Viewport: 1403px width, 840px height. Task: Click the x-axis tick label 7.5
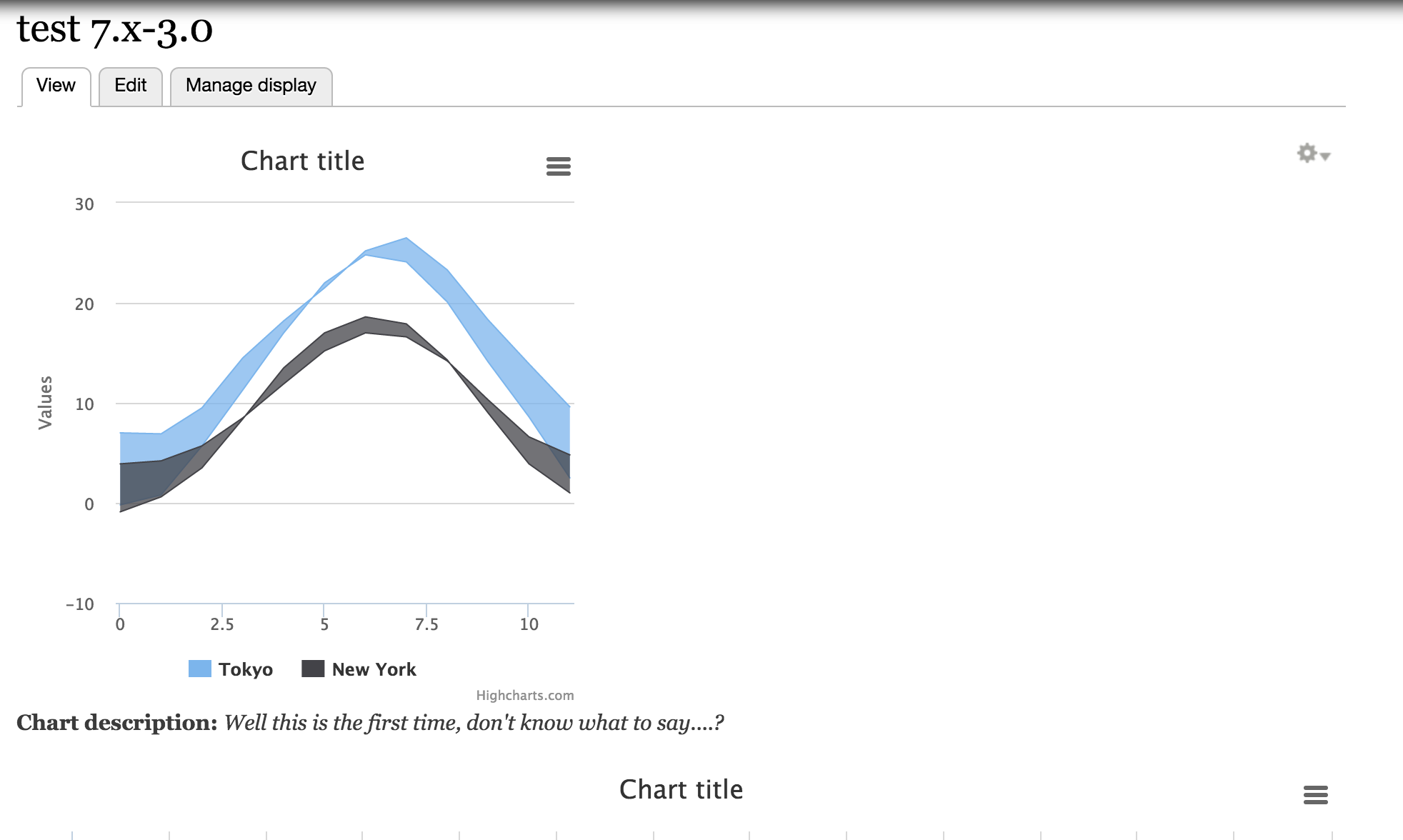pyautogui.click(x=426, y=624)
